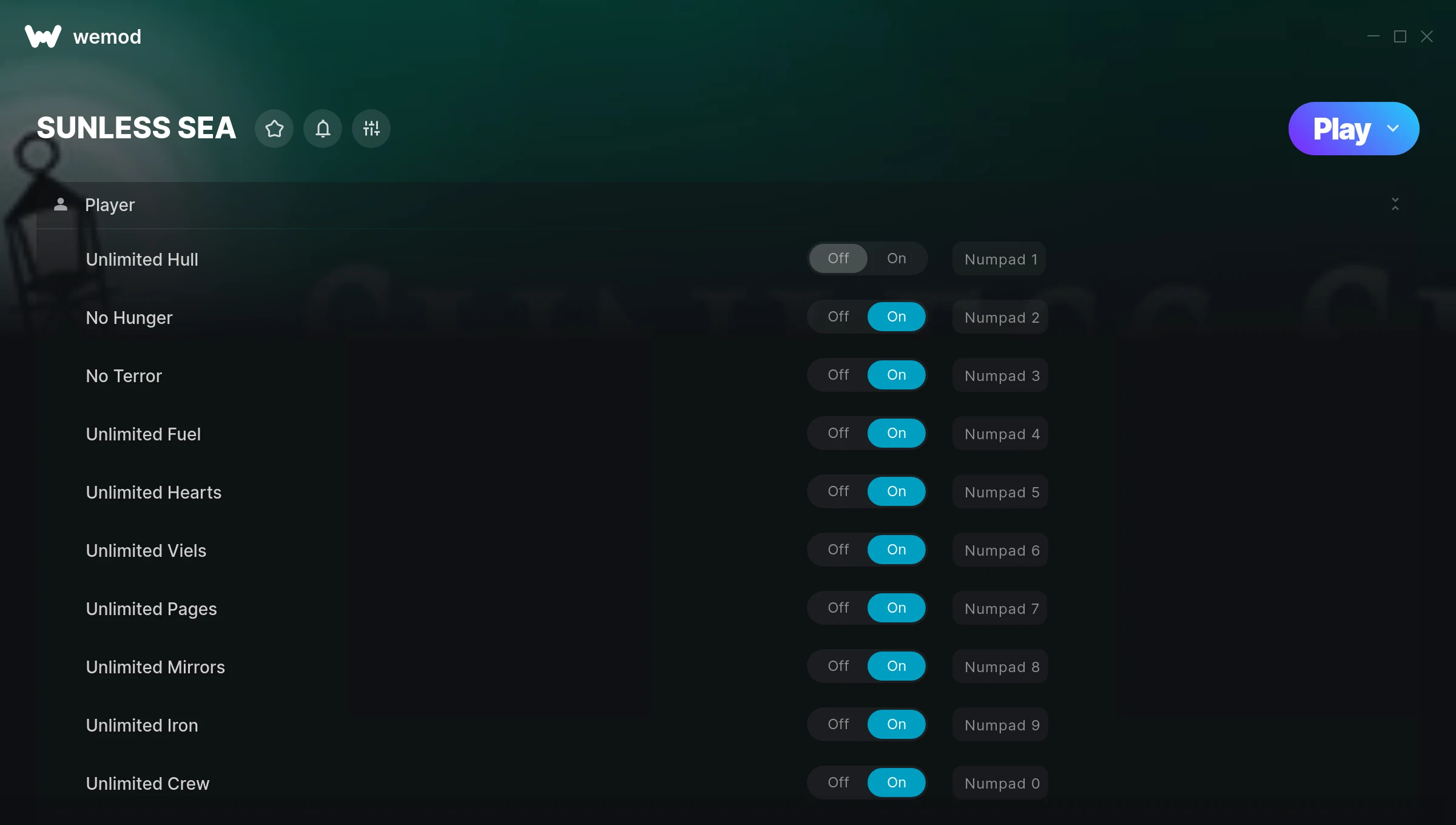Favorite Sunless Sea with star icon

coord(274,129)
